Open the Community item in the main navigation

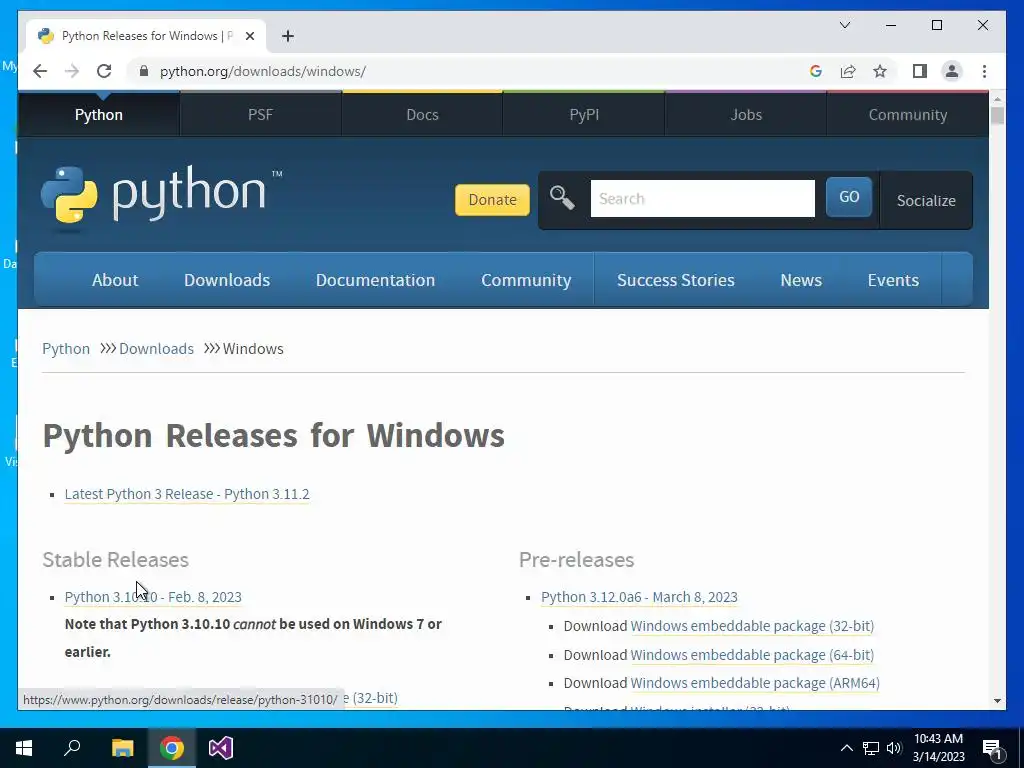pyautogui.click(x=526, y=280)
